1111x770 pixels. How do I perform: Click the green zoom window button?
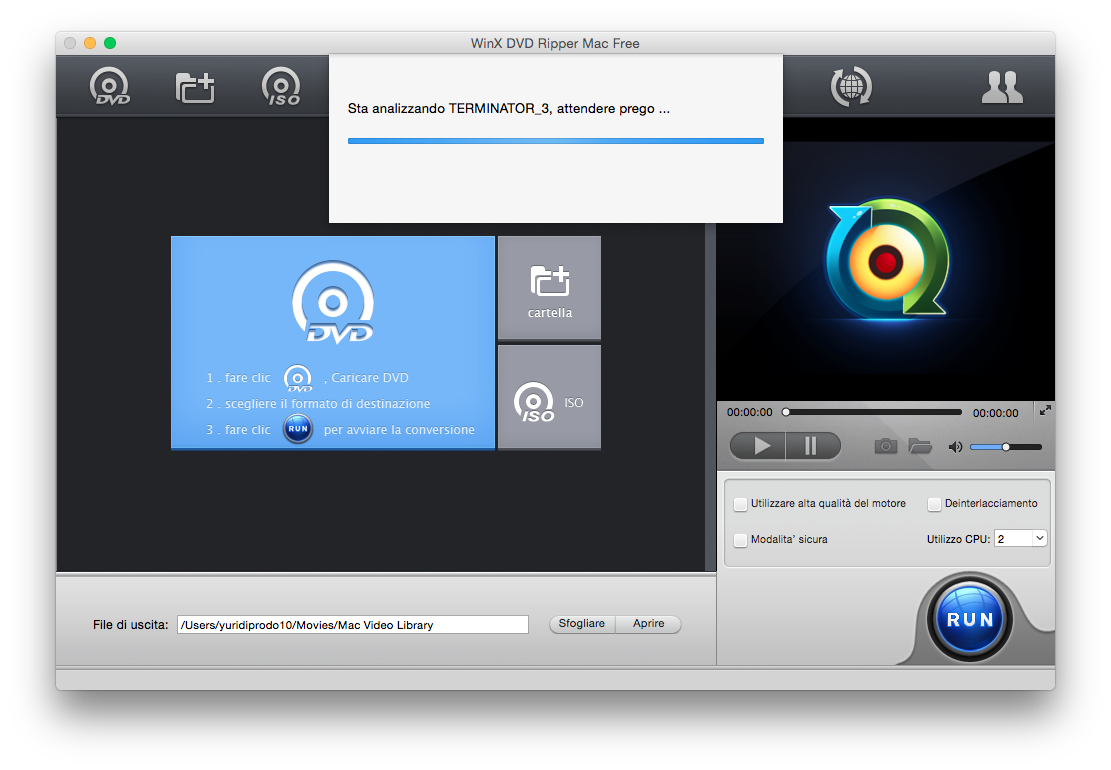[x=110, y=43]
